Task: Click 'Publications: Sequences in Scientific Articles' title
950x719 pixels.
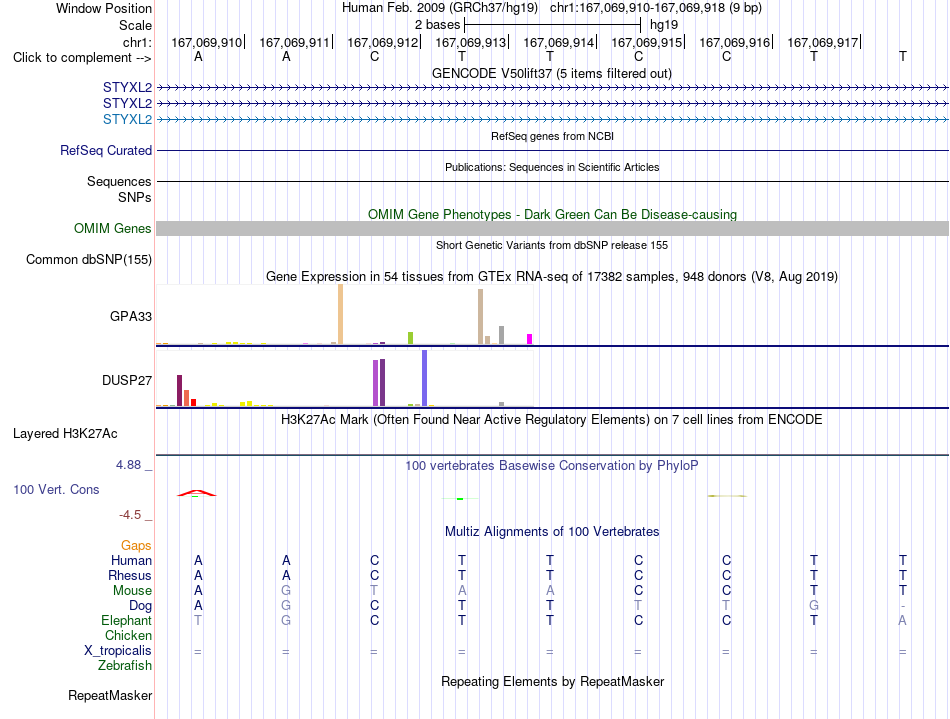Action: click(552, 167)
